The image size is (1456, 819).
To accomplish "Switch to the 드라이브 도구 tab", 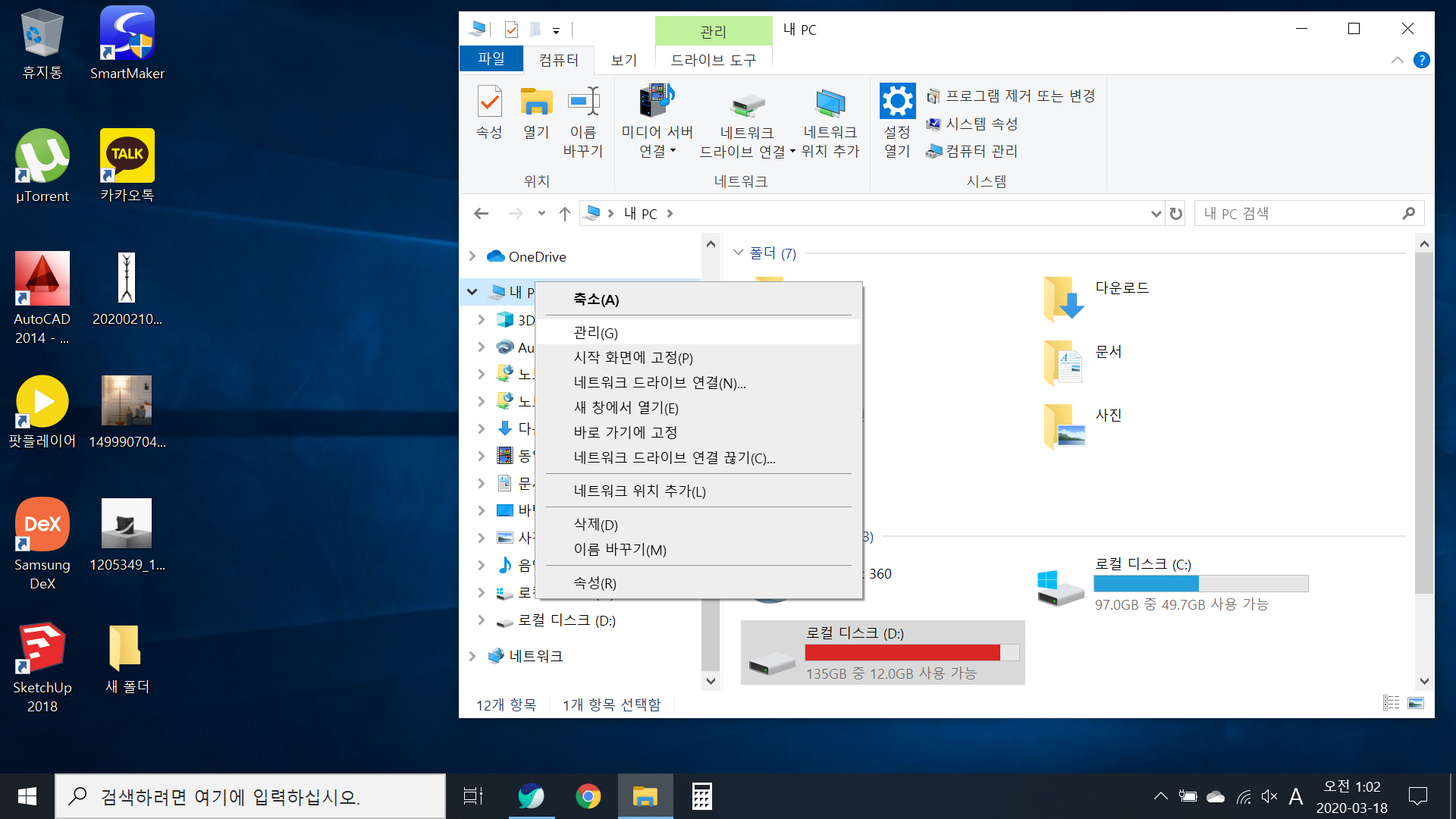I will click(714, 59).
